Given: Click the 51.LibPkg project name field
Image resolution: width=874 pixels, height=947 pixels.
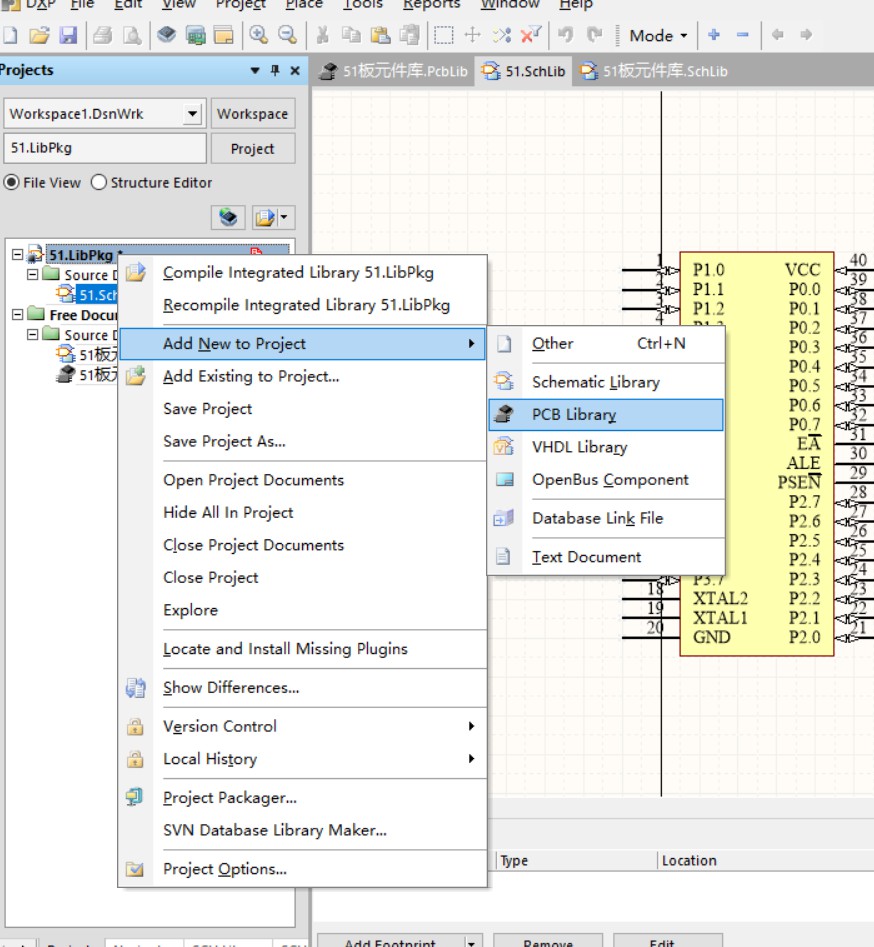Looking at the screenshot, I should click(x=105, y=148).
